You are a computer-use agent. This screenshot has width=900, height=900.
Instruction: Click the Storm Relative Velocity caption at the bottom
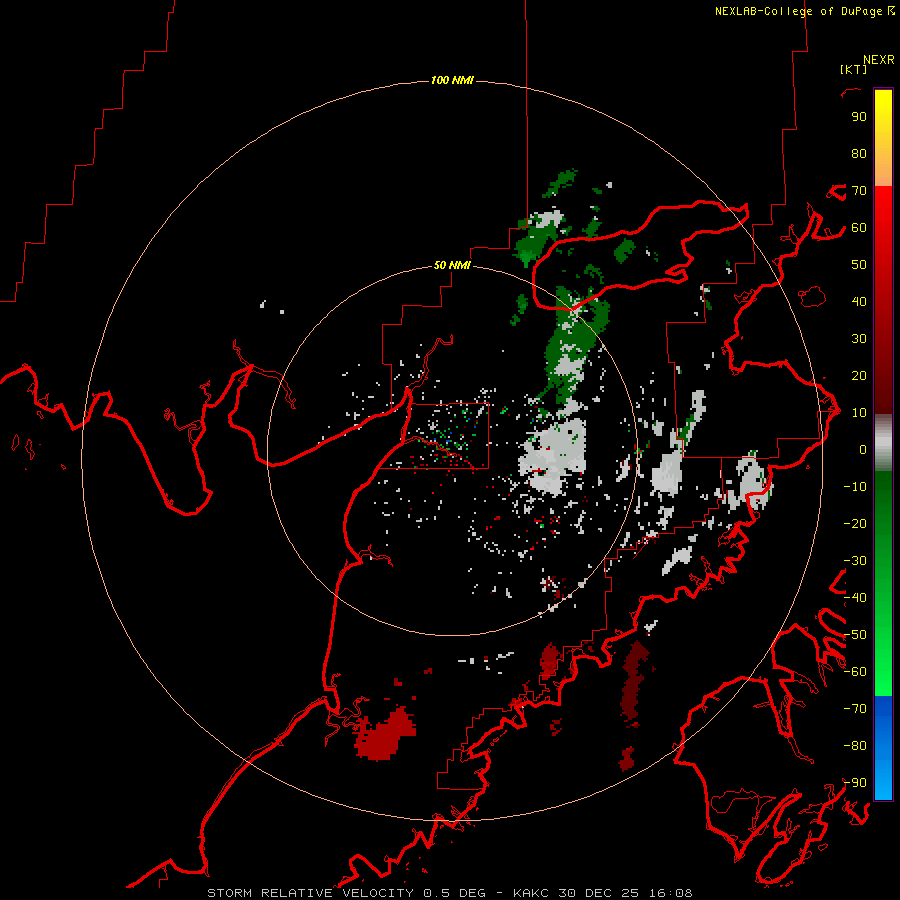(x=449, y=893)
